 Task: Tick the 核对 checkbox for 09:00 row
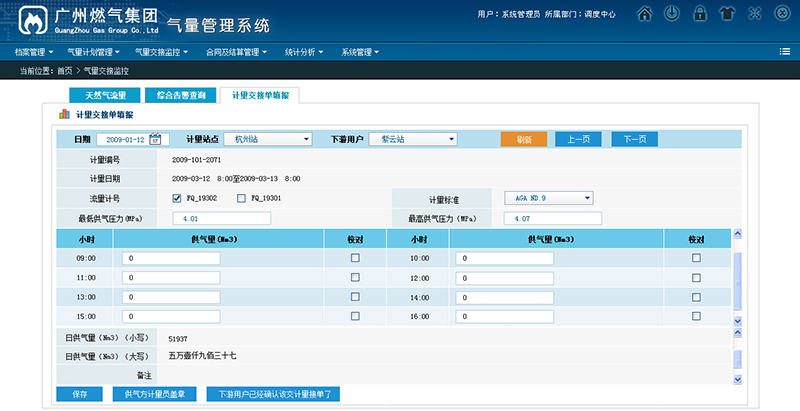tap(354, 258)
